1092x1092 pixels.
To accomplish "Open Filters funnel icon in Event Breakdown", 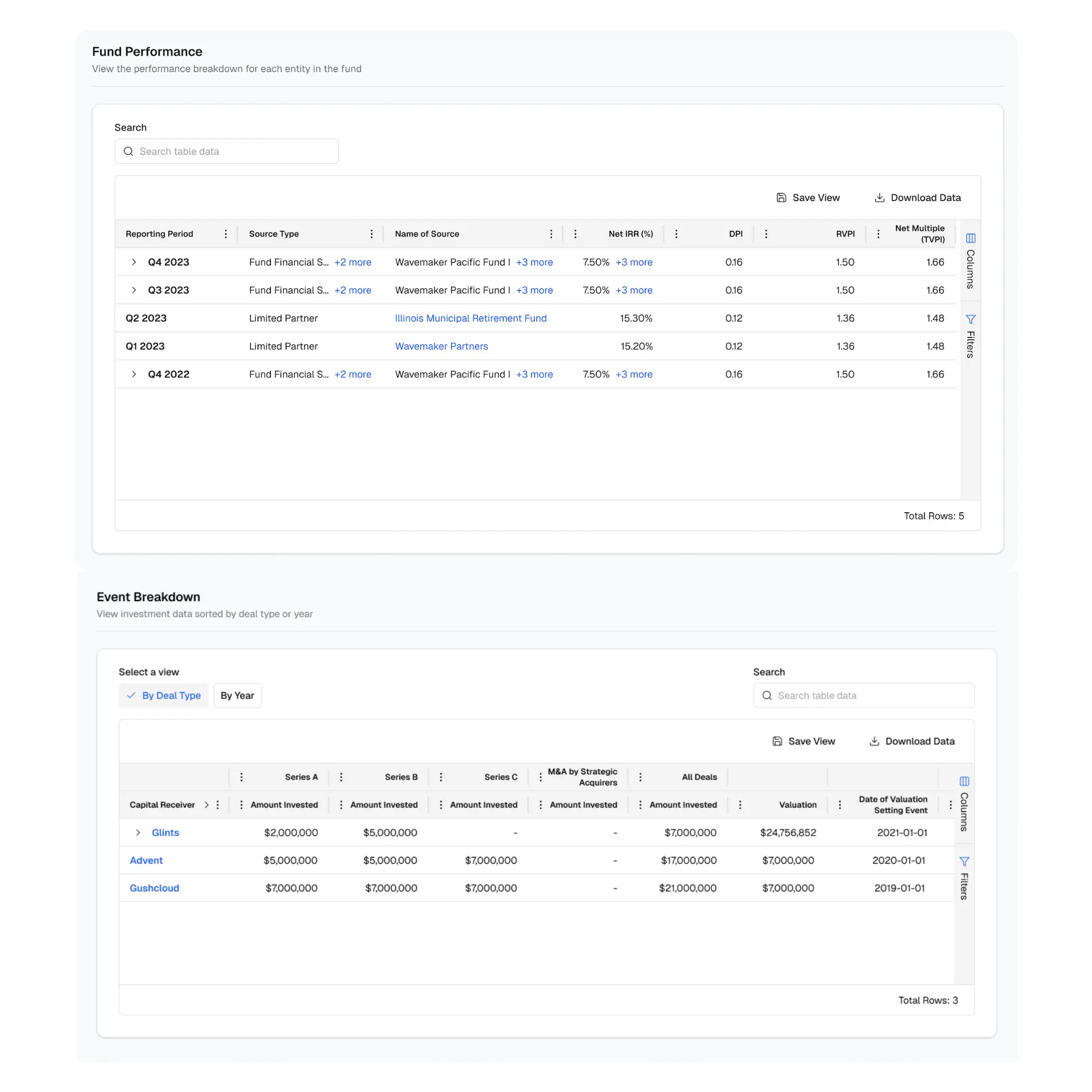I will (964, 862).
